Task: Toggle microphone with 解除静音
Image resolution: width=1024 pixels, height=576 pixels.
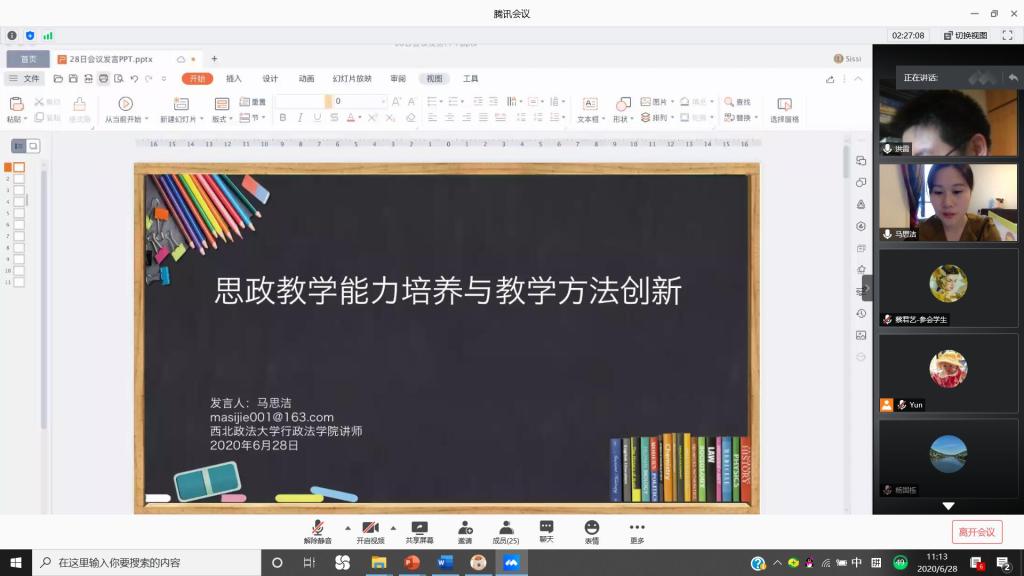Action: [x=317, y=528]
